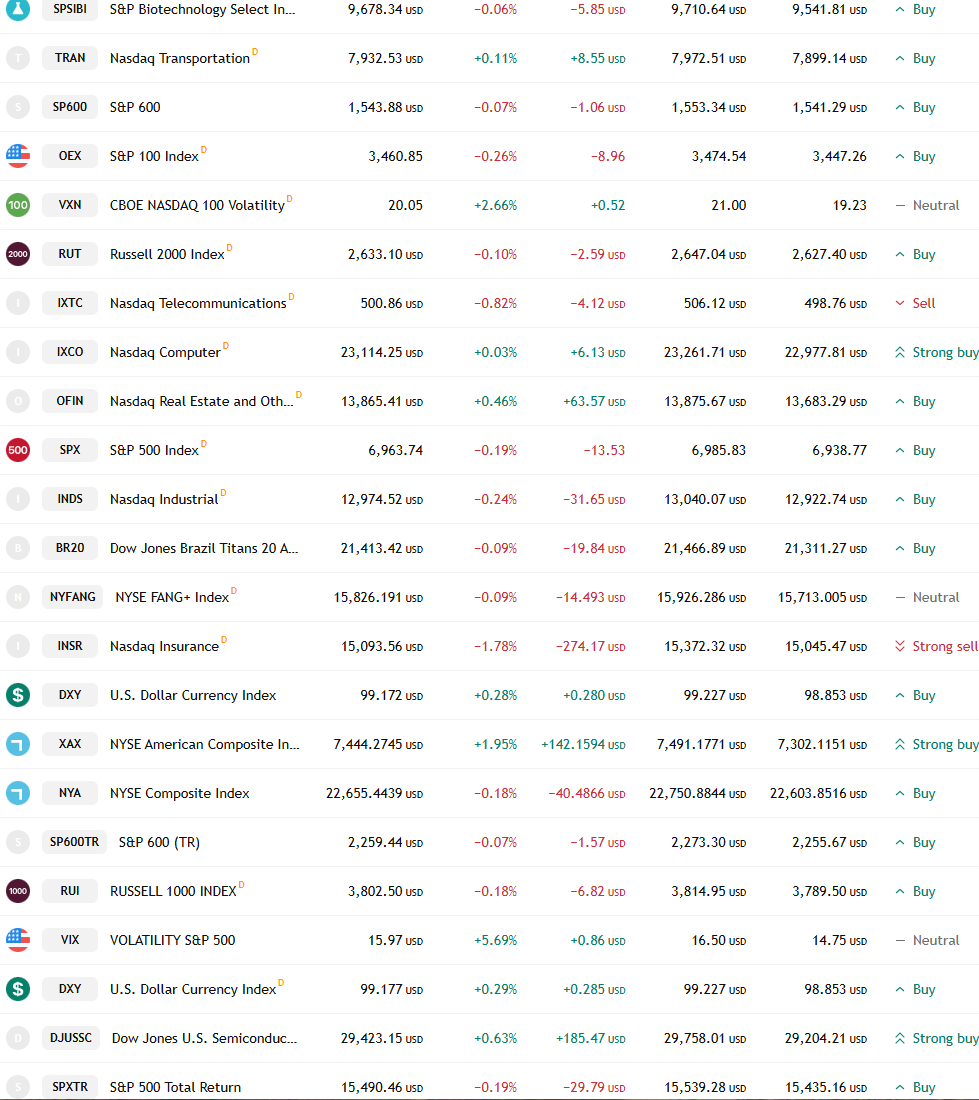This screenshot has width=979, height=1100.
Task: Click high value 23,261.71 for IXCO
Action: (705, 352)
